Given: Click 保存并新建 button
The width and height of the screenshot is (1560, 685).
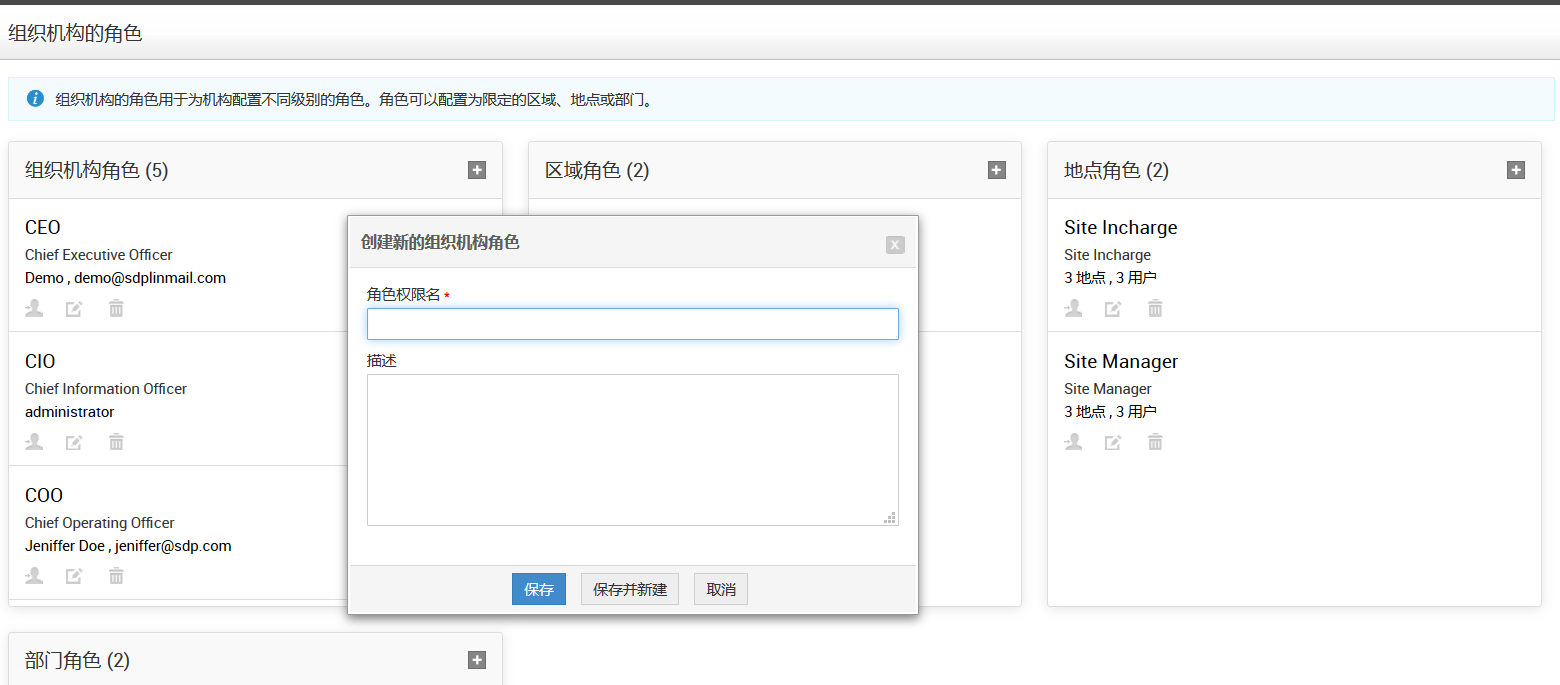Looking at the screenshot, I should point(630,589).
